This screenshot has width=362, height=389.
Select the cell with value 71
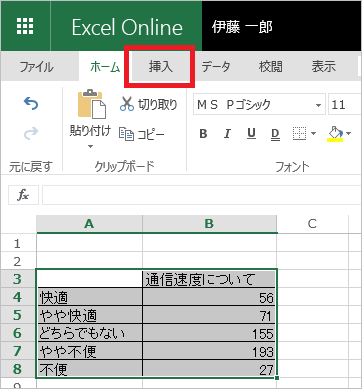(x=209, y=315)
